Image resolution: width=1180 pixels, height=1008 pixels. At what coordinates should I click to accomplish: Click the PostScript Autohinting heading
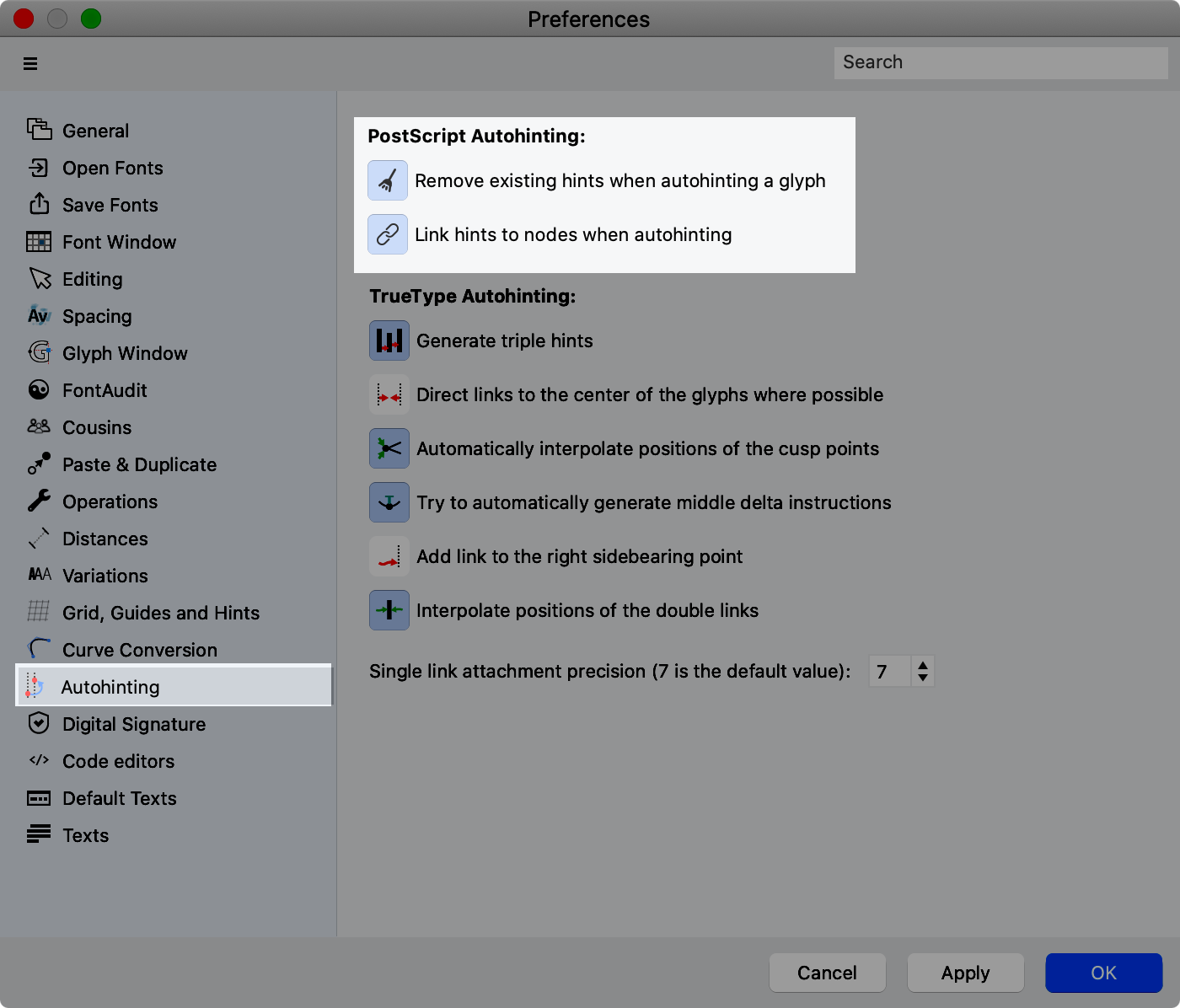pyautogui.click(x=476, y=136)
